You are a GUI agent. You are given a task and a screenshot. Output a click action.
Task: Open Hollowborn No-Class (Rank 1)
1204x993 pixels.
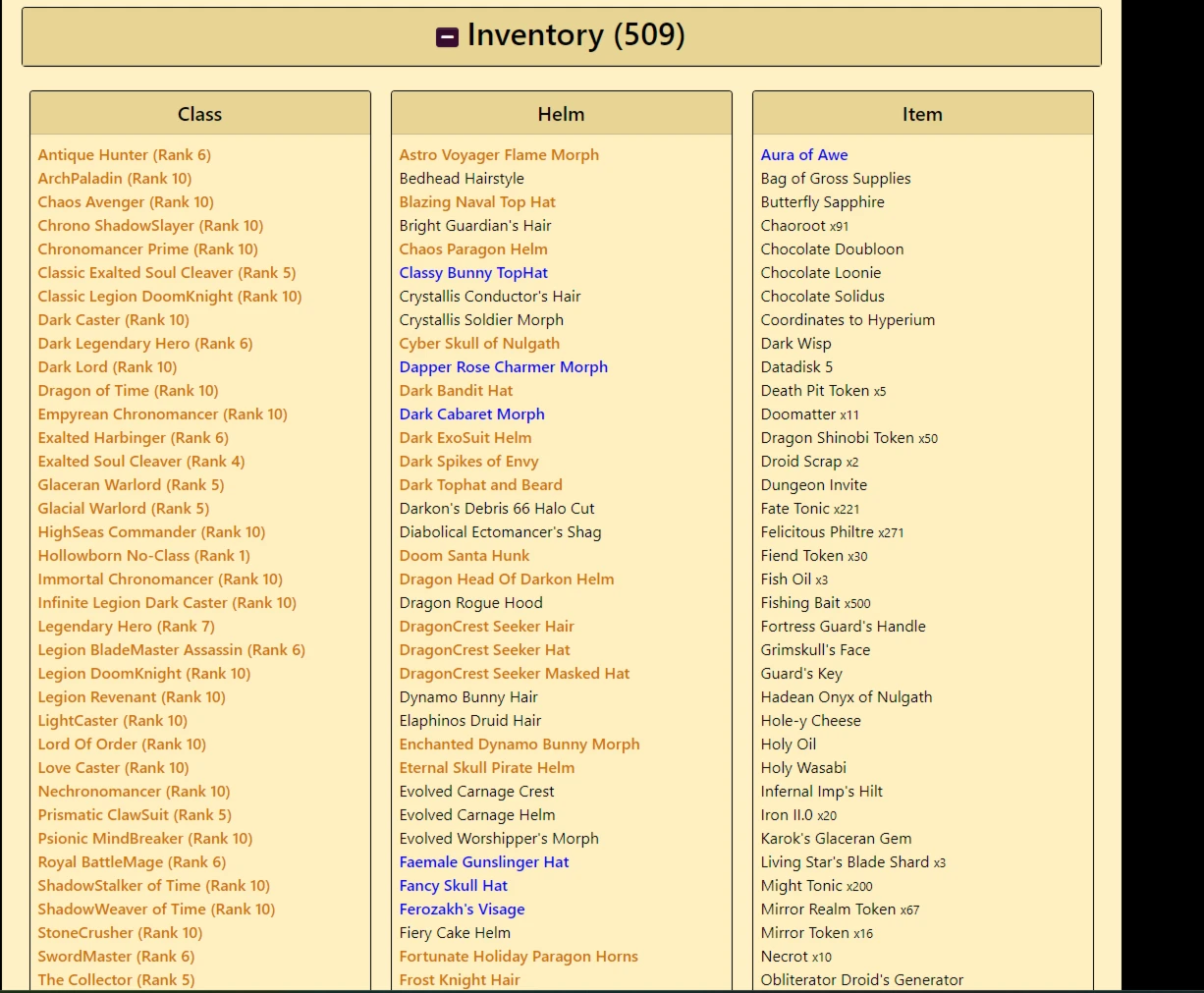point(144,556)
